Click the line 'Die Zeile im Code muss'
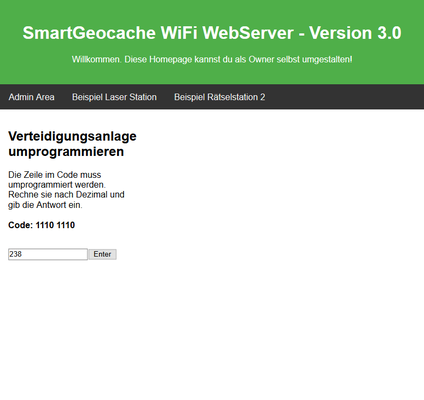The image size is (424, 400). 55,175
